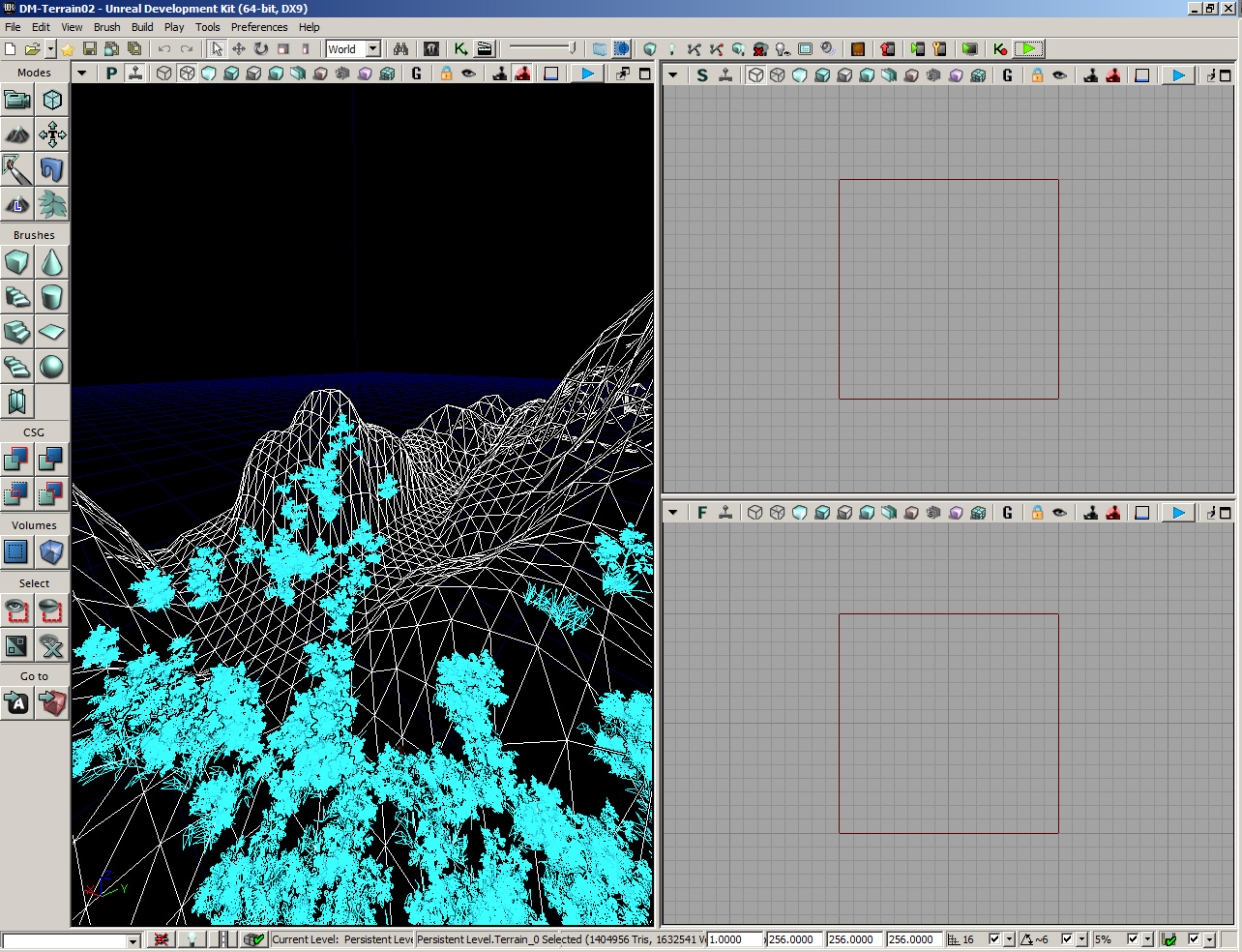
Task: Choose the Foliage mode tool
Action: pyautogui.click(x=52, y=204)
